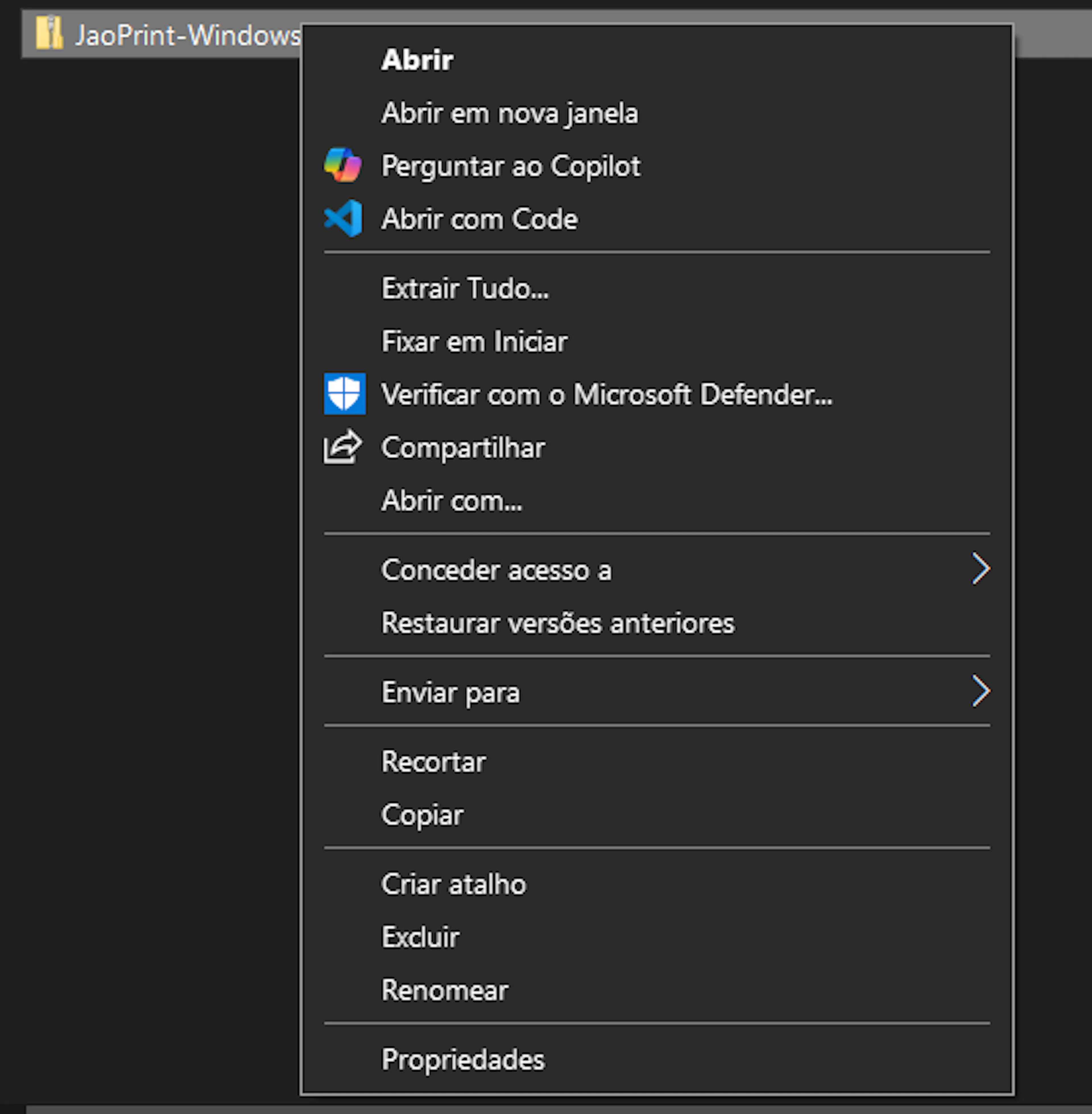Select Fixar em Iniciar

tap(657, 341)
